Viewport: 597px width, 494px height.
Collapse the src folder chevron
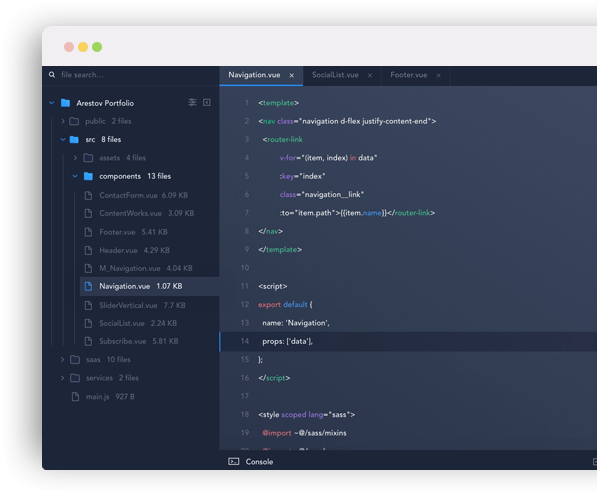[x=63, y=139]
